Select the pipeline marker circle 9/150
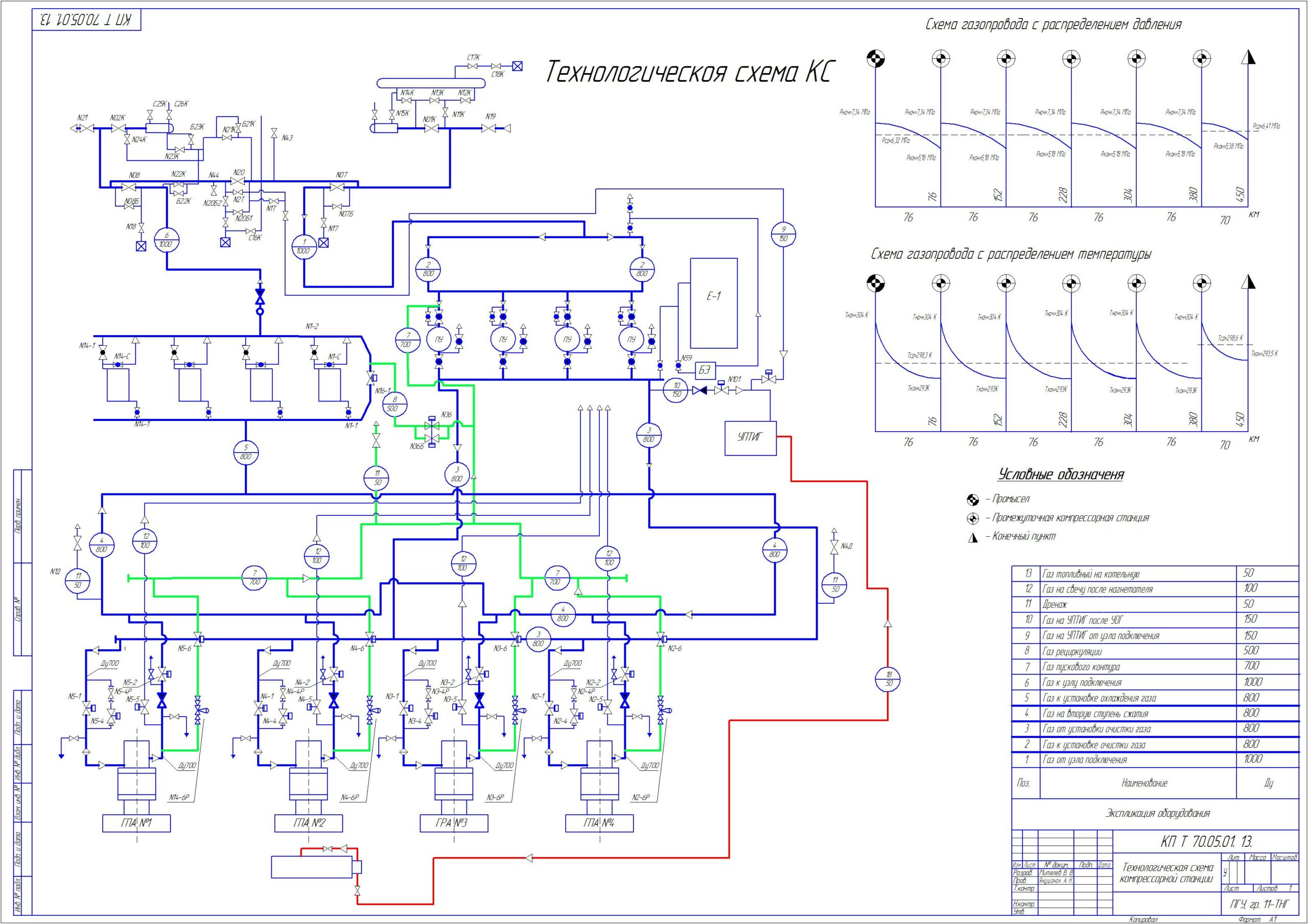1308x924 pixels. pyautogui.click(x=783, y=234)
